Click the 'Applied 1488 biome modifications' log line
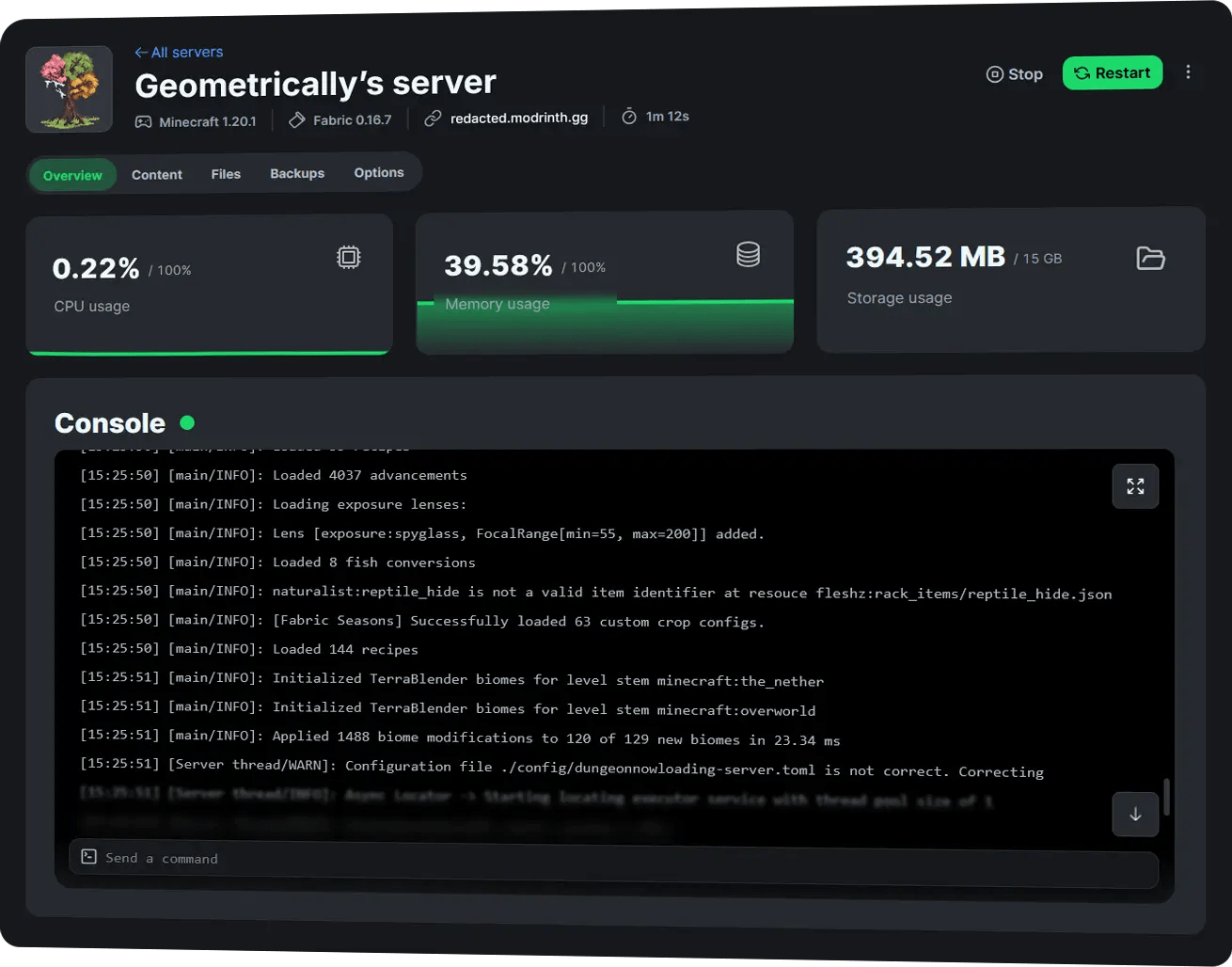The width and height of the screenshot is (1232, 967). coord(460,737)
